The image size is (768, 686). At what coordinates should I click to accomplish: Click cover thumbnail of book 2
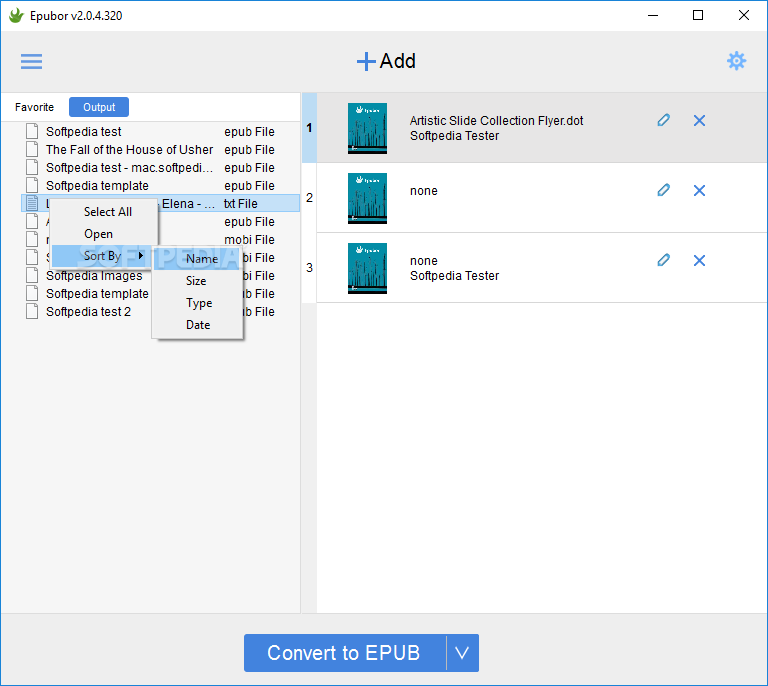367,198
